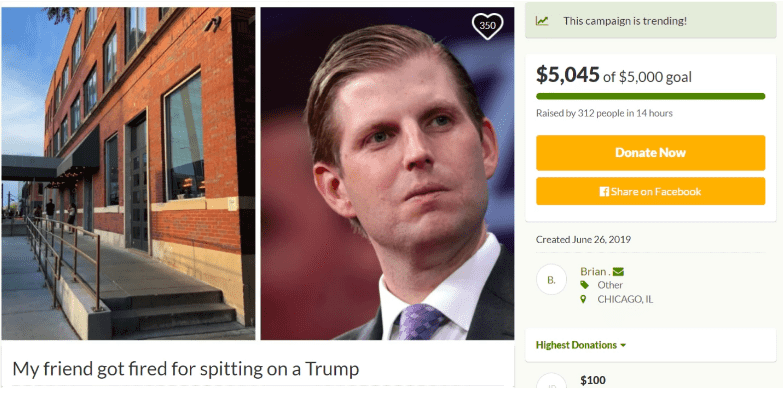Click the heart icon showing 350 likes
783x394 pixels.
[x=487, y=25]
